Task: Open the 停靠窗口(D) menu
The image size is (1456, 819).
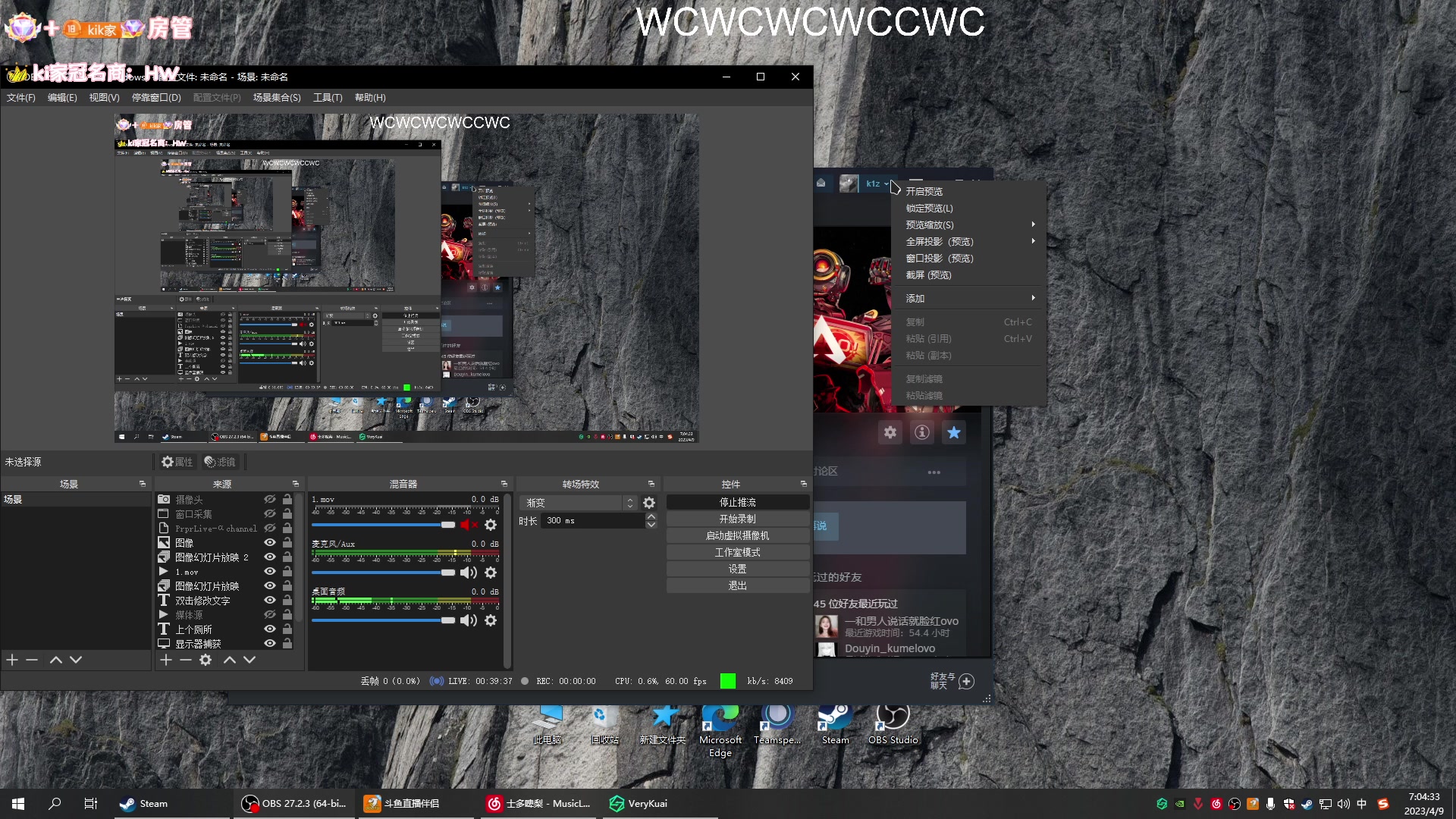Action: click(x=156, y=98)
